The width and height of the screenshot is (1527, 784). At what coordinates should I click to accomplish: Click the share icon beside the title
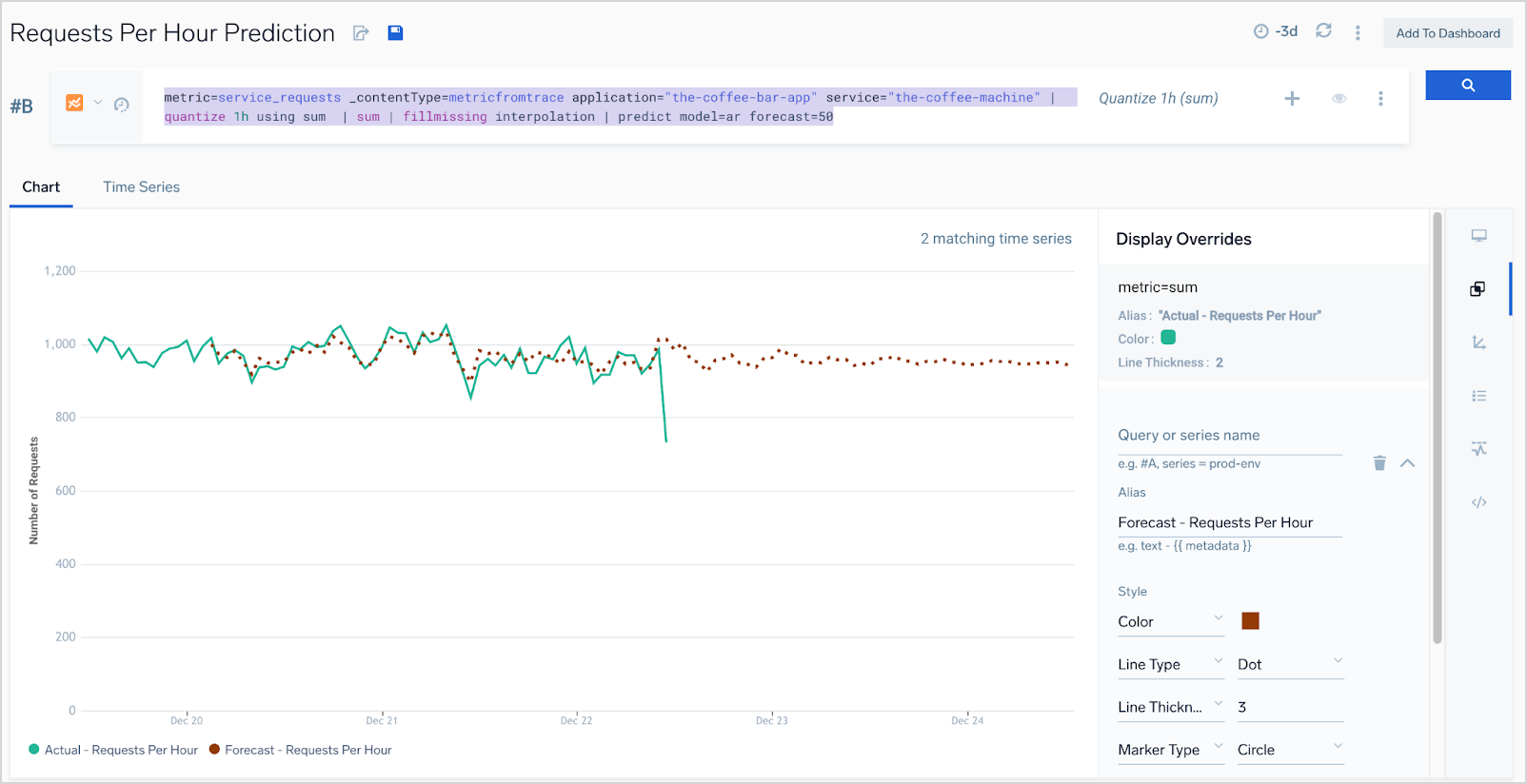[x=361, y=33]
